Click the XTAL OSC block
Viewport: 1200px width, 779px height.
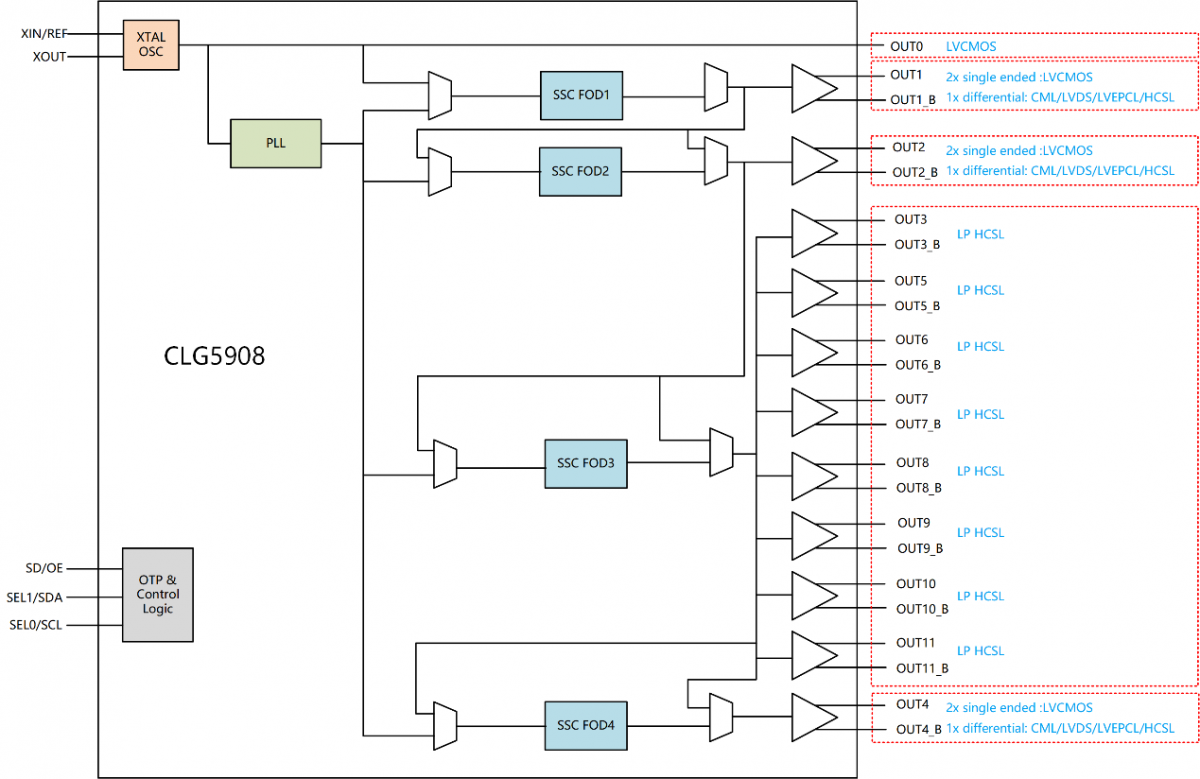tap(150, 44)
